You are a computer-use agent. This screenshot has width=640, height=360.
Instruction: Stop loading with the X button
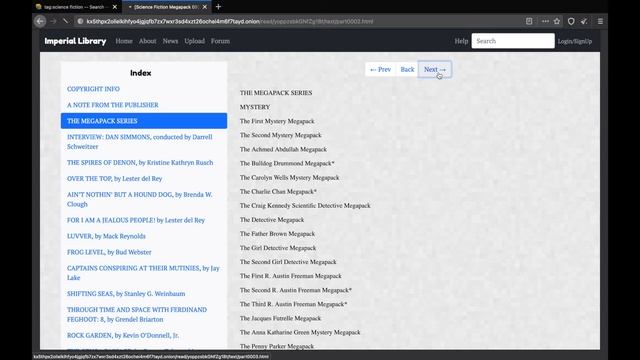65,21
